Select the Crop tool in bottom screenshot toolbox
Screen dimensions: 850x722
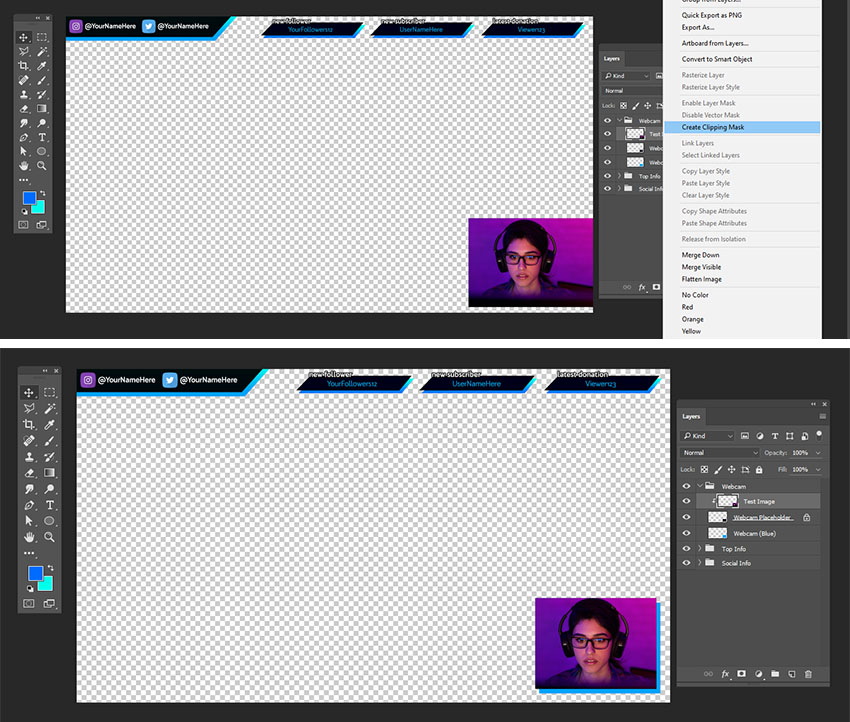(29, 424)
